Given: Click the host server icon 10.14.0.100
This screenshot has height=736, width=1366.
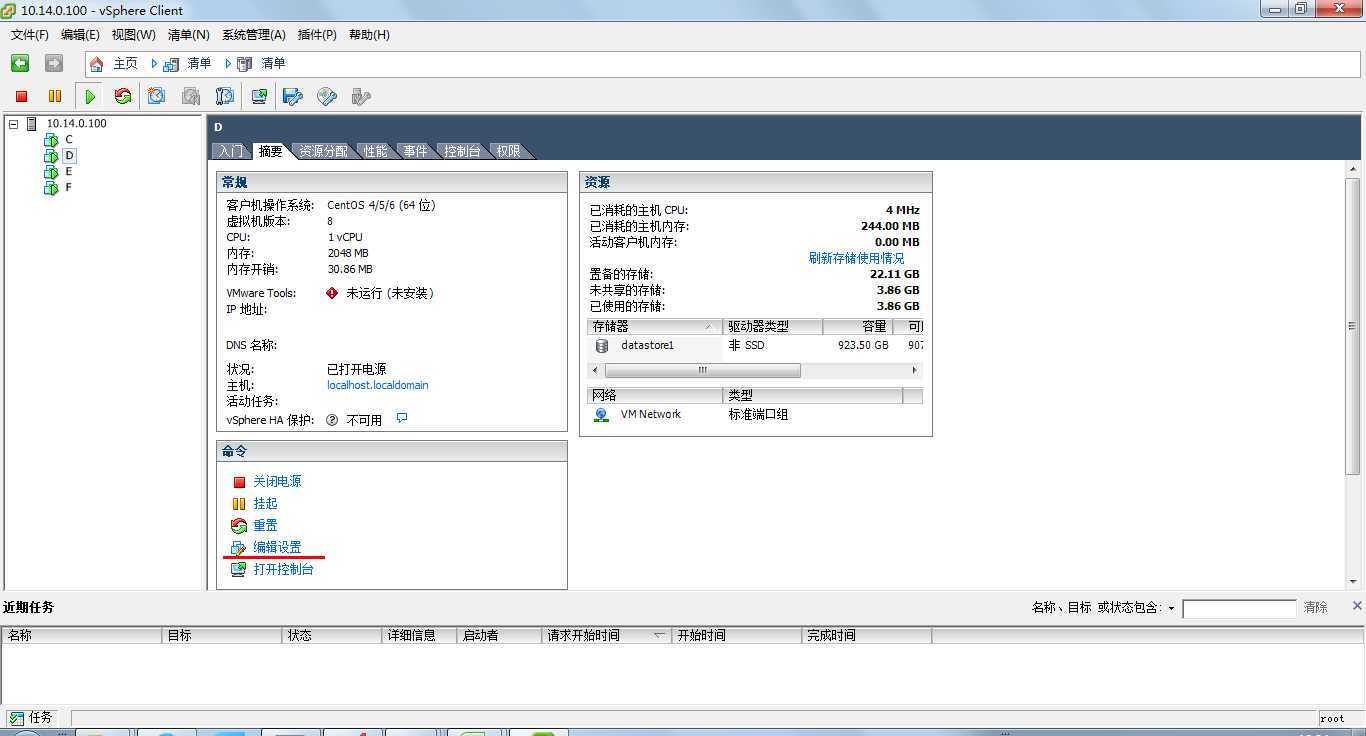Looking at the screenshot, I should click(32, 124).
